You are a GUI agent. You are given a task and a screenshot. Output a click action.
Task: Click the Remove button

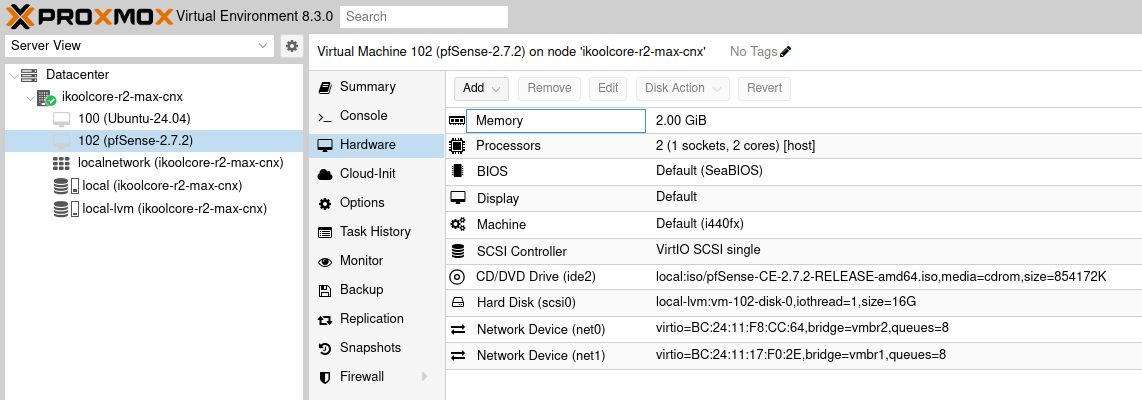[549, 89]
